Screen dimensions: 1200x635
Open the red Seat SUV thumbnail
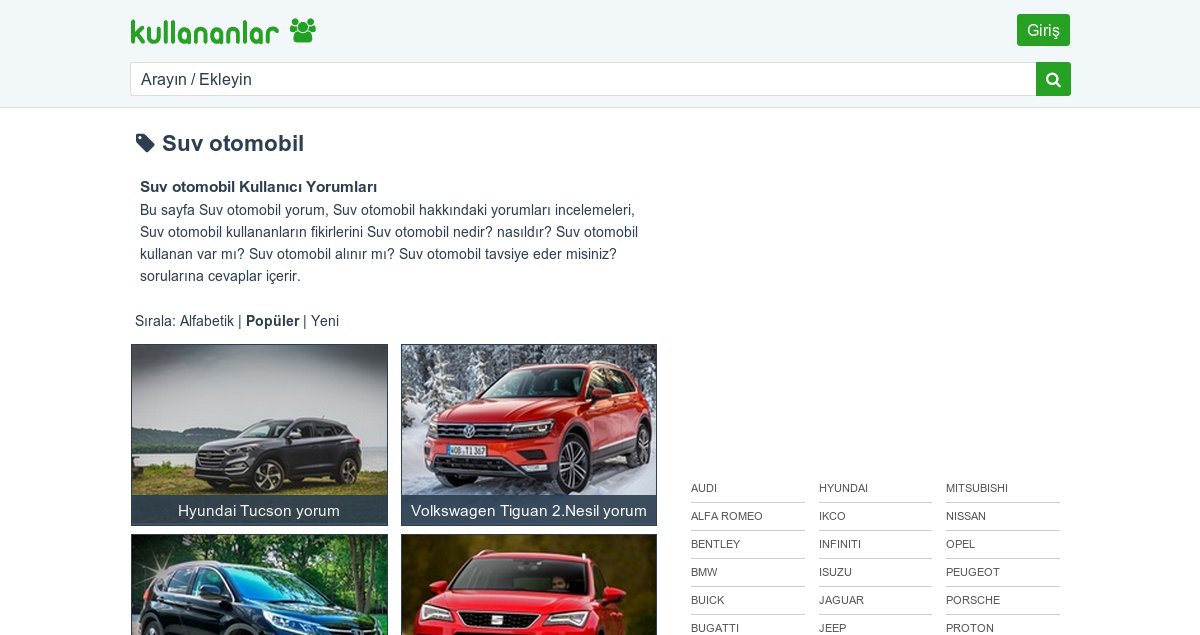point(529,585)
